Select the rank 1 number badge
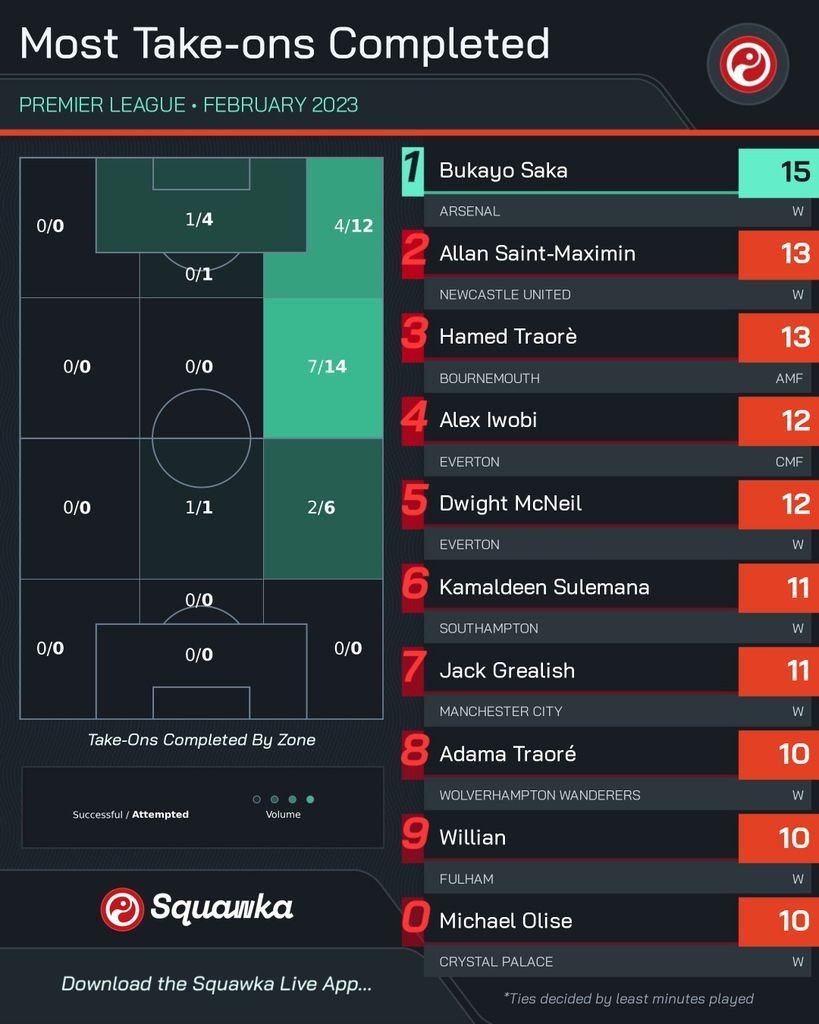This screenshot has height=1024, width=819. point(413,171)
